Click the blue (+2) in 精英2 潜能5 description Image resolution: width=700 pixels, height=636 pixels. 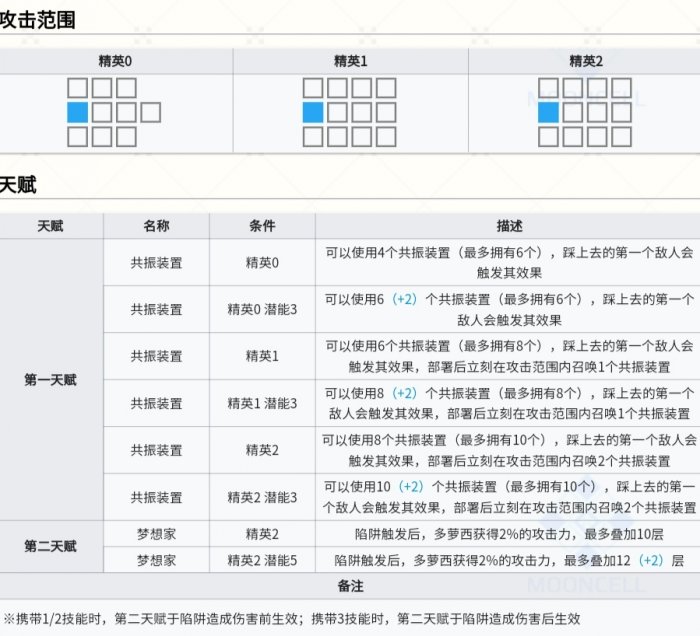point(651,560)
